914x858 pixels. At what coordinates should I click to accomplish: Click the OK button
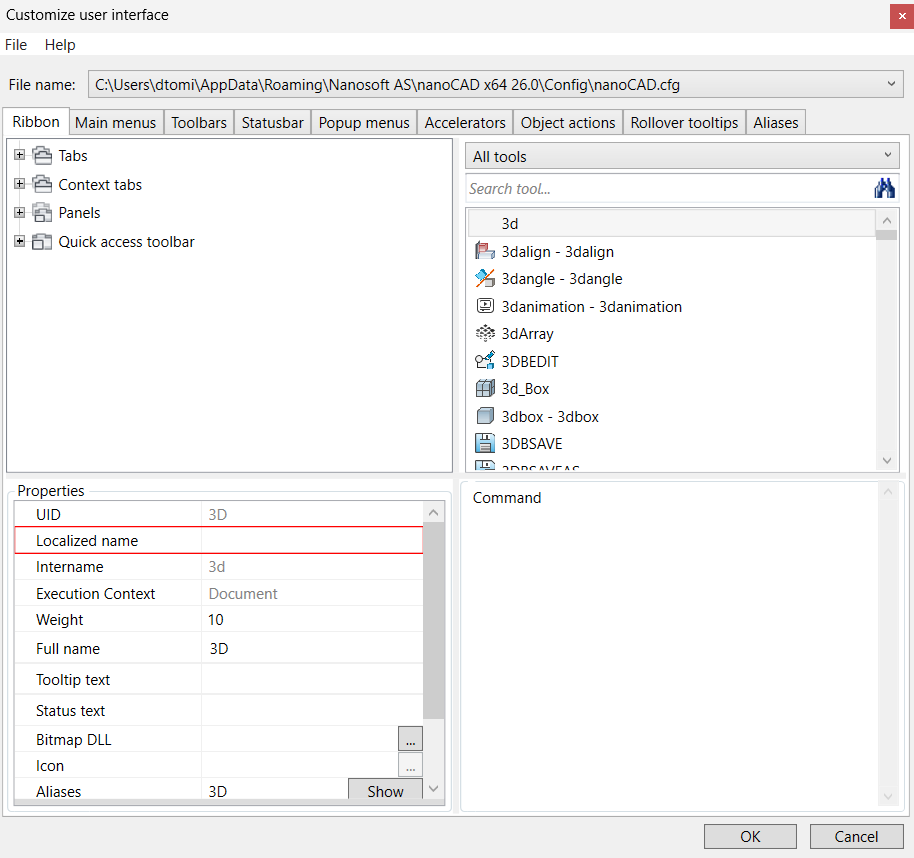750,836
